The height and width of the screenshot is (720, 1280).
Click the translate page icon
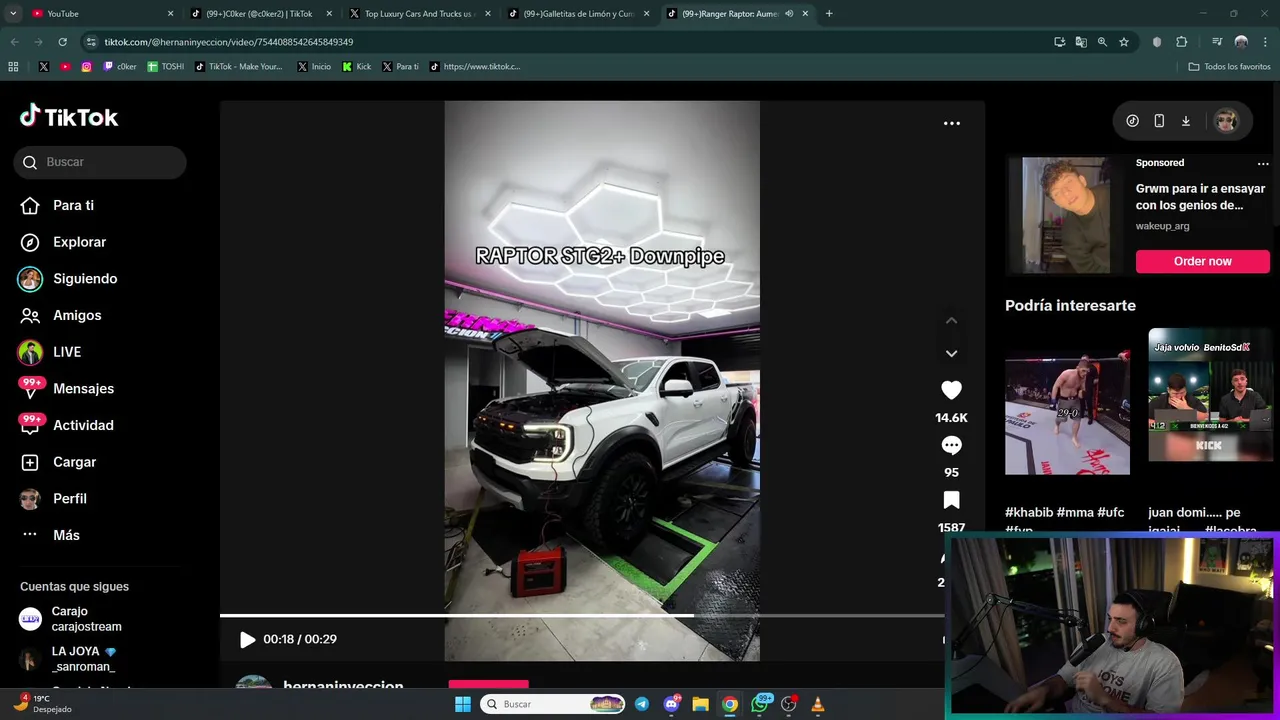(x=1081, y=42)
